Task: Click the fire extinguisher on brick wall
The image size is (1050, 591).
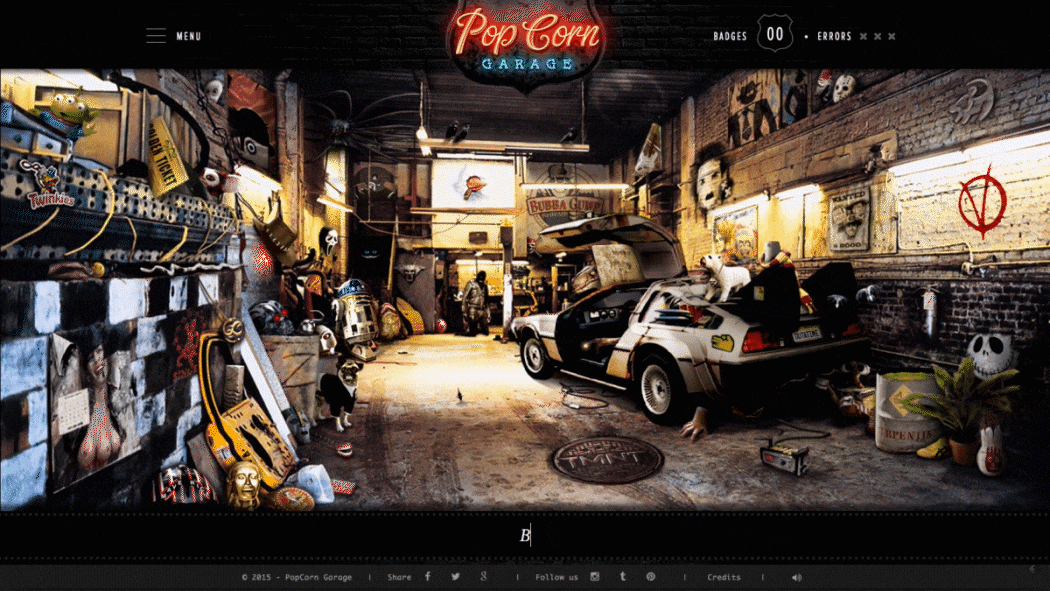Action: click(x=929, y=313)
